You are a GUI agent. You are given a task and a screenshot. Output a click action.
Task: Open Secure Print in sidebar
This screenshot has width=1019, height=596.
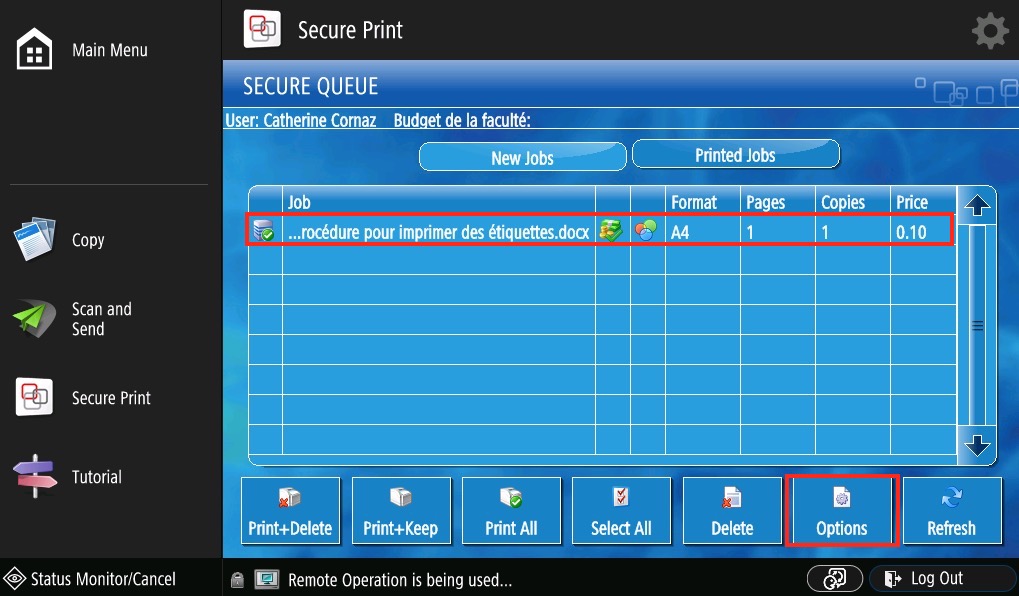(35, 398)
